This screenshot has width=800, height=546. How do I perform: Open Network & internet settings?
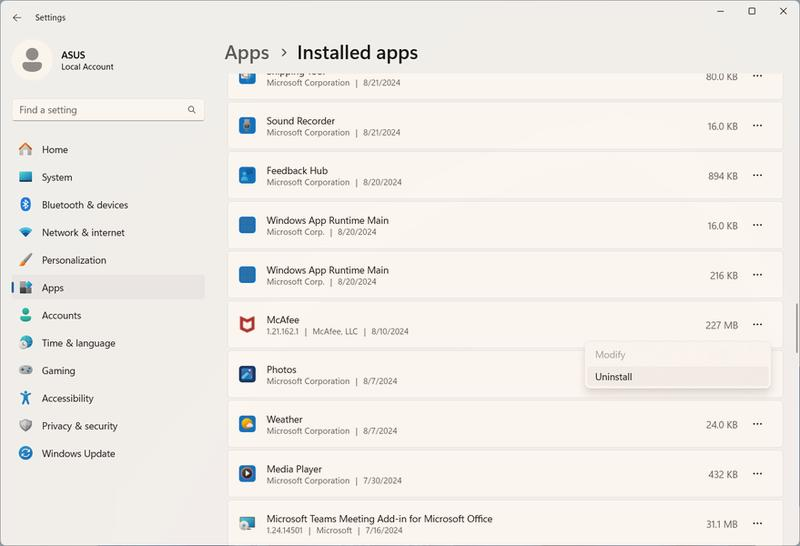click(x=108, y=232)
